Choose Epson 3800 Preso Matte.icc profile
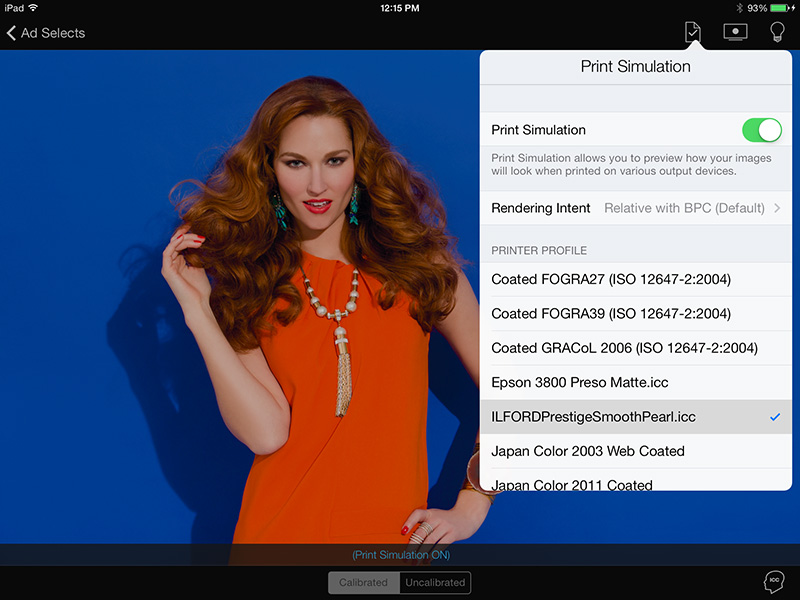The height and width of the screenshot is (600, 800). click(x=636, y=382)
